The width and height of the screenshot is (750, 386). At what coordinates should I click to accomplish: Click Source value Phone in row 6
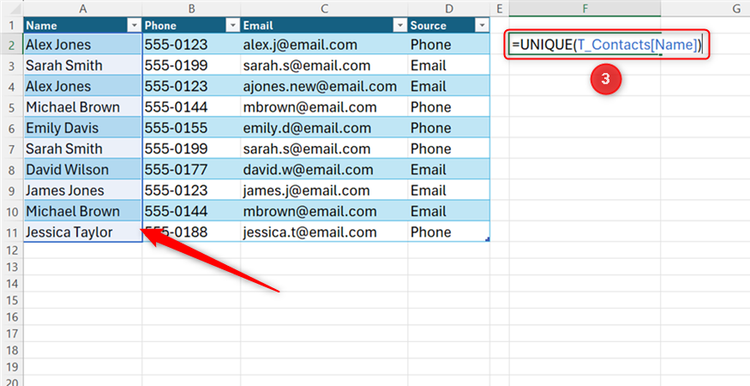click(x=449, y=128)
